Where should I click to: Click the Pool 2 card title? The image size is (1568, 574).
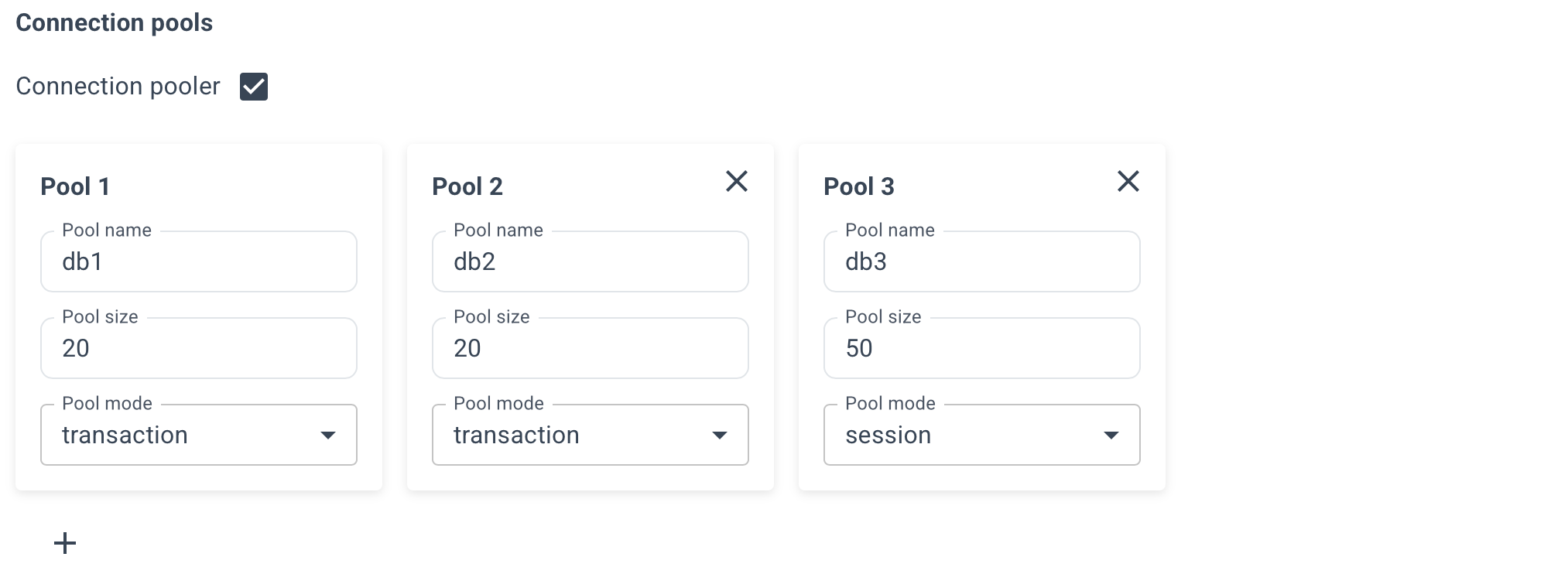tap(467, 186)
